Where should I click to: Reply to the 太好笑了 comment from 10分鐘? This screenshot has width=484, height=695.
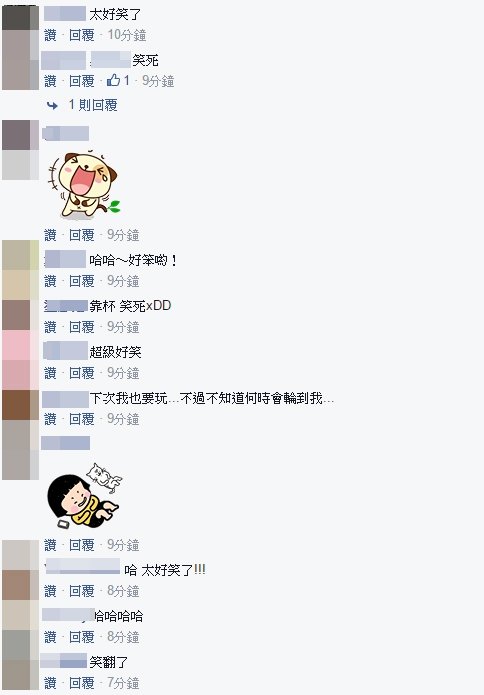[82, 35]
